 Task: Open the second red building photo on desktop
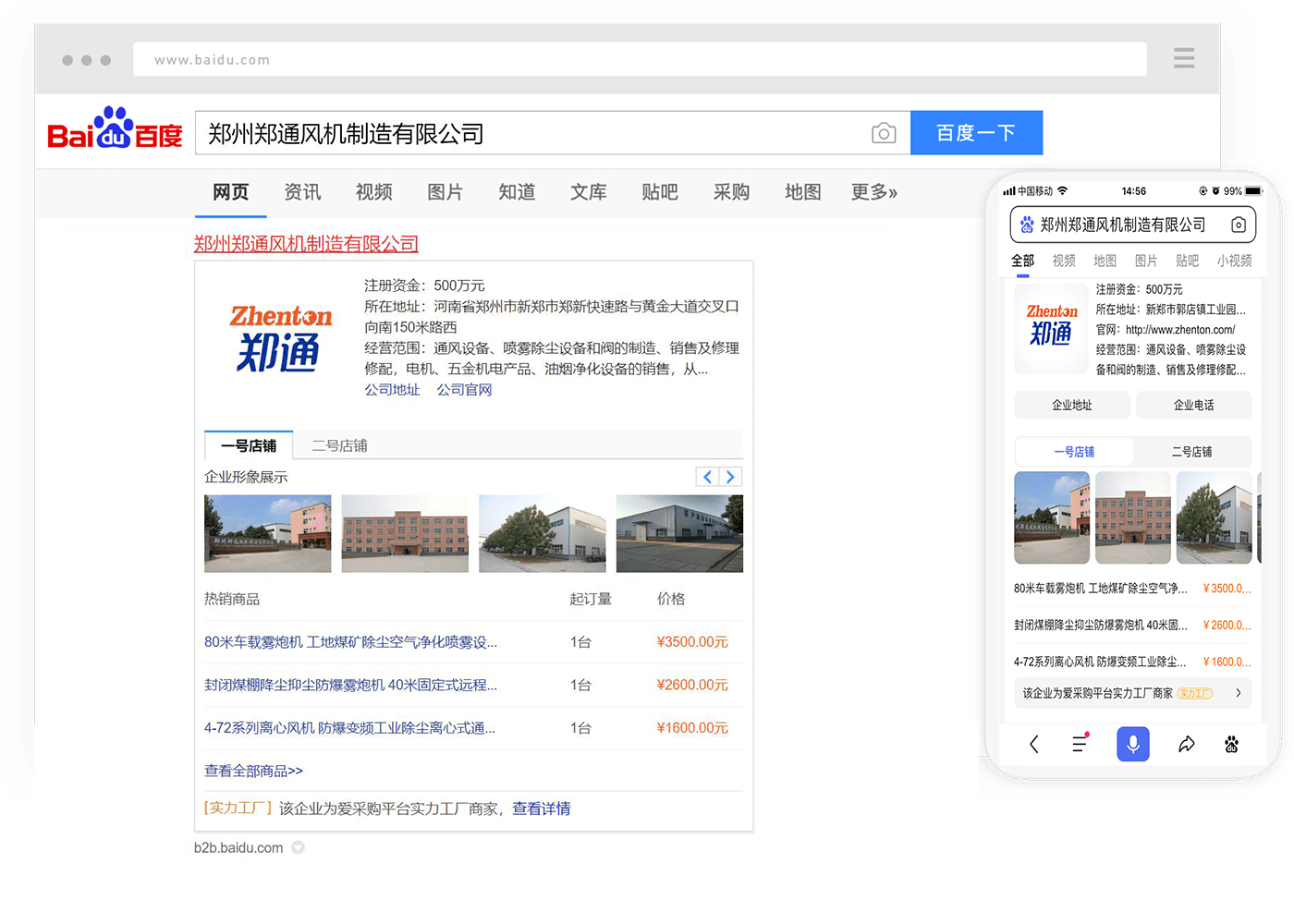pos(405,533)
